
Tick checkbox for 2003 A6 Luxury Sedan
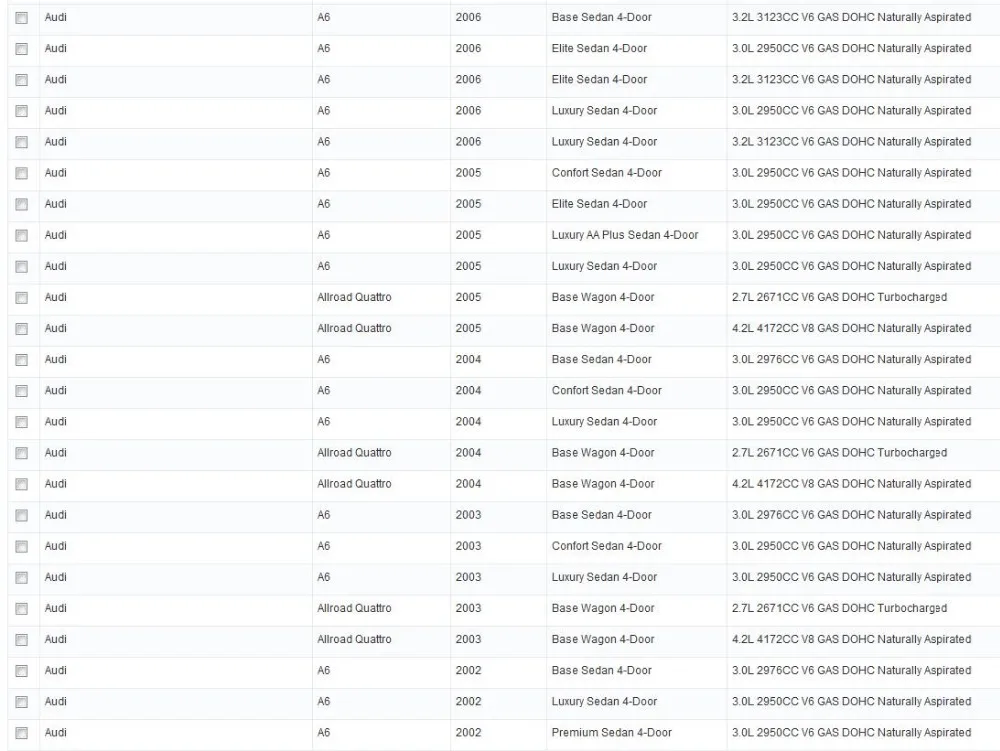[x=22, y=578]
